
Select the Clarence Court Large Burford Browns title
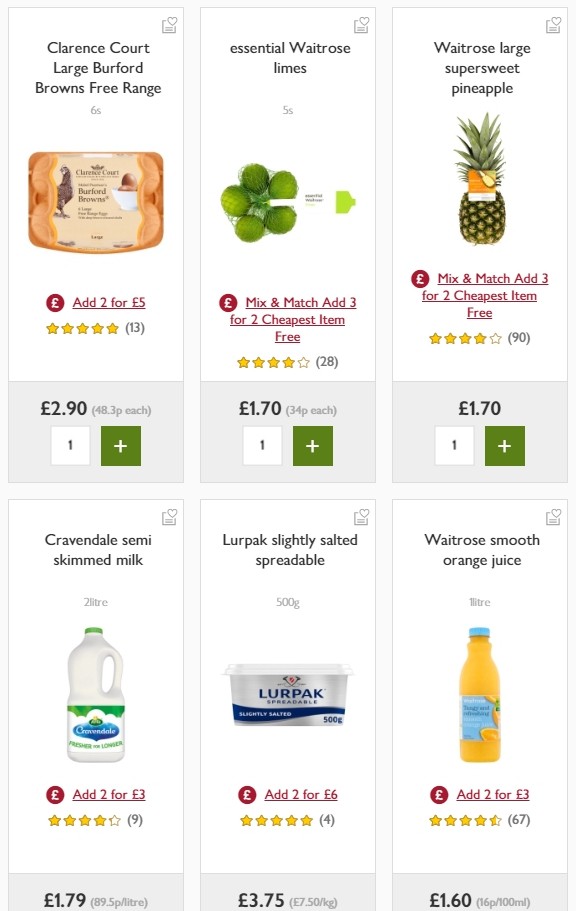point(97,68)
